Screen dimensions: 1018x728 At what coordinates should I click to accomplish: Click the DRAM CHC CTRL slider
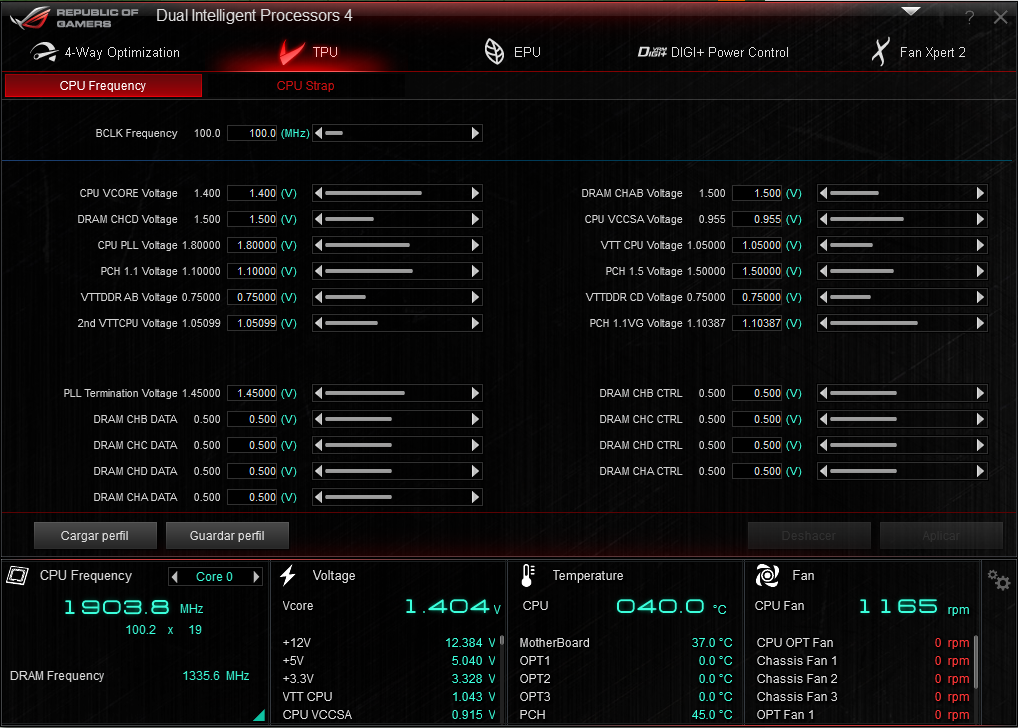click(x=902, y=420)
